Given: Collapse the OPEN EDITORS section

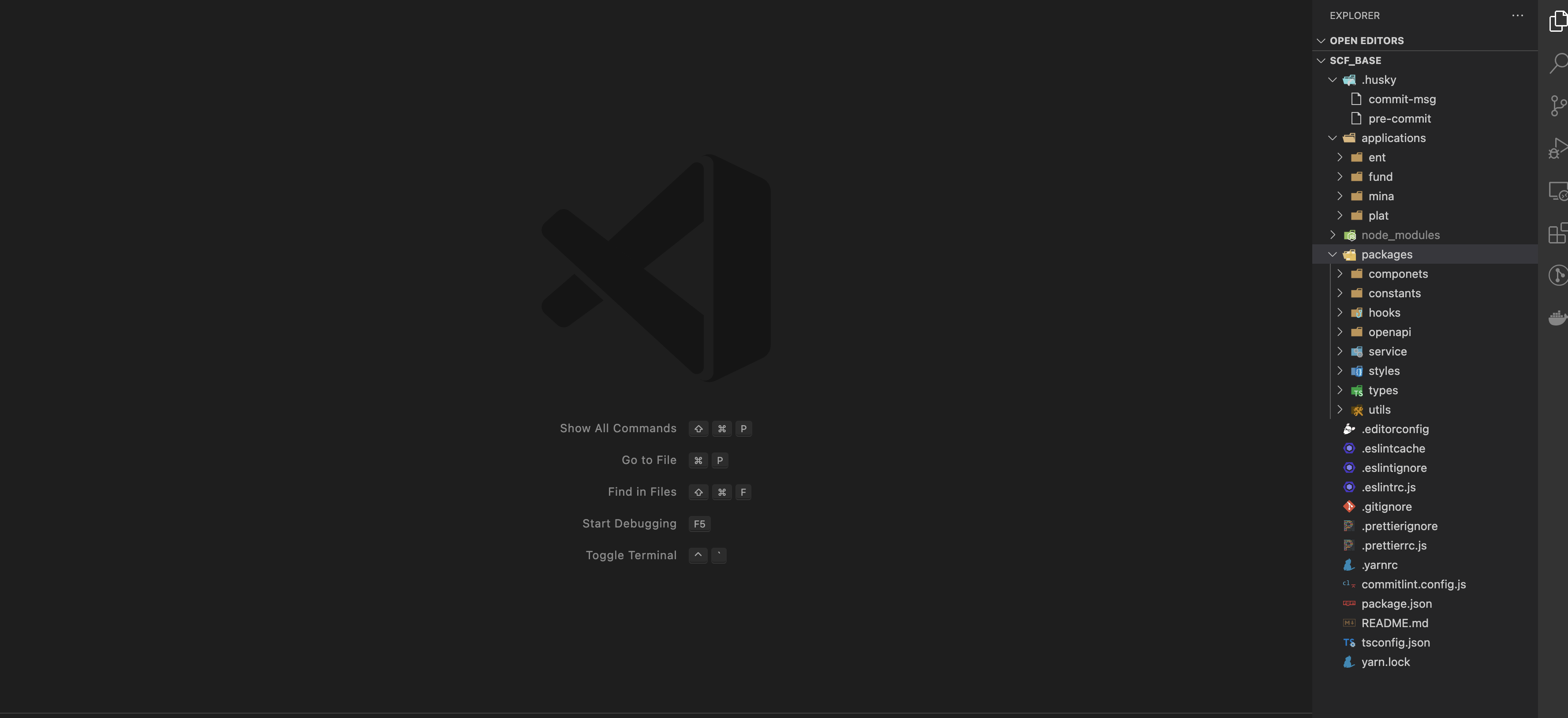Looking at the screenshot, I should pos(1366,41).
